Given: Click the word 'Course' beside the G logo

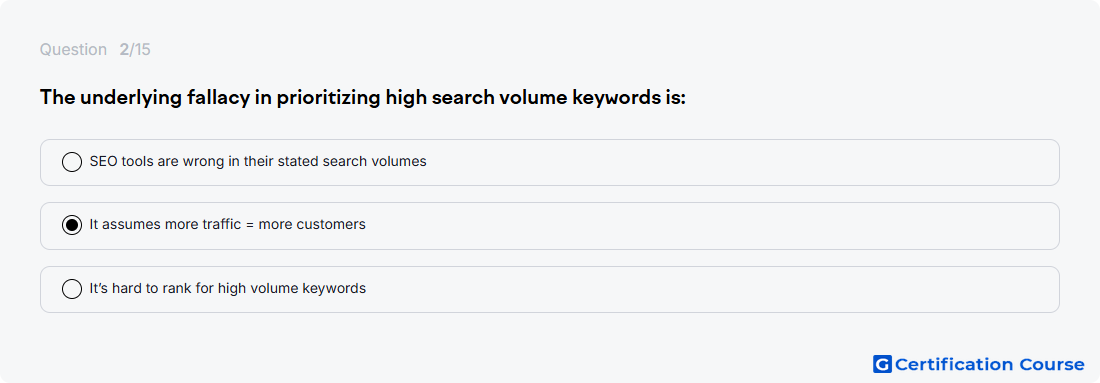Looking at the screenshot, I should pyautogui.click(x=1052, y=364).
